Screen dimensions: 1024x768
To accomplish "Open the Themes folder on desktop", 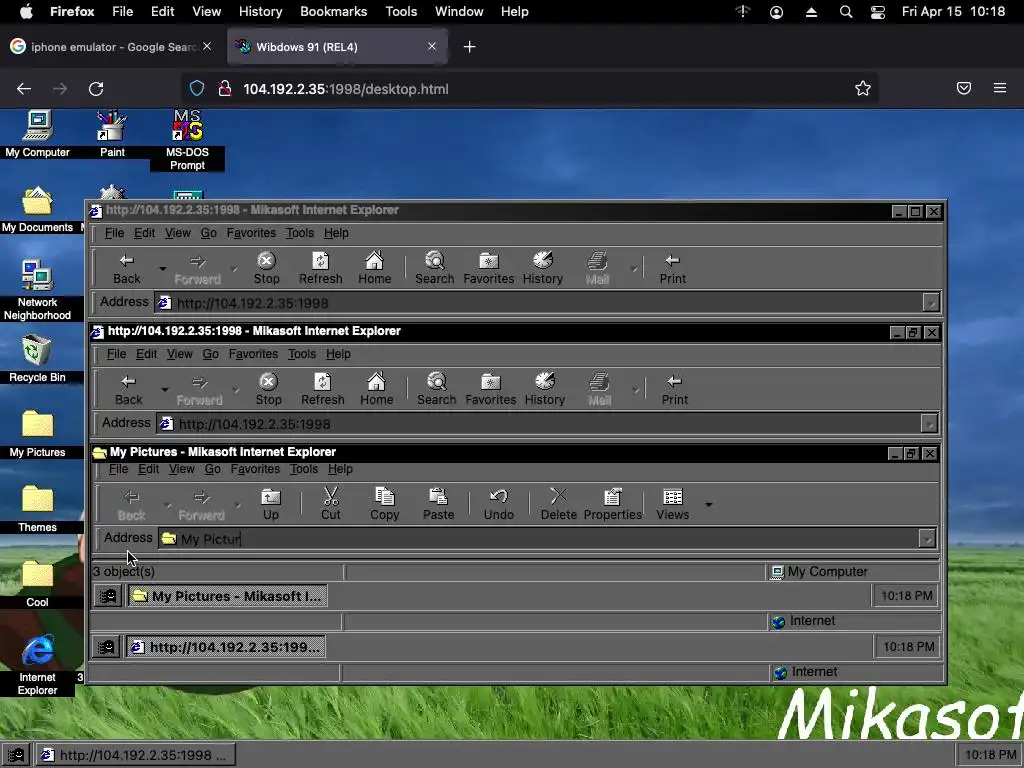I will click(37, 509).
